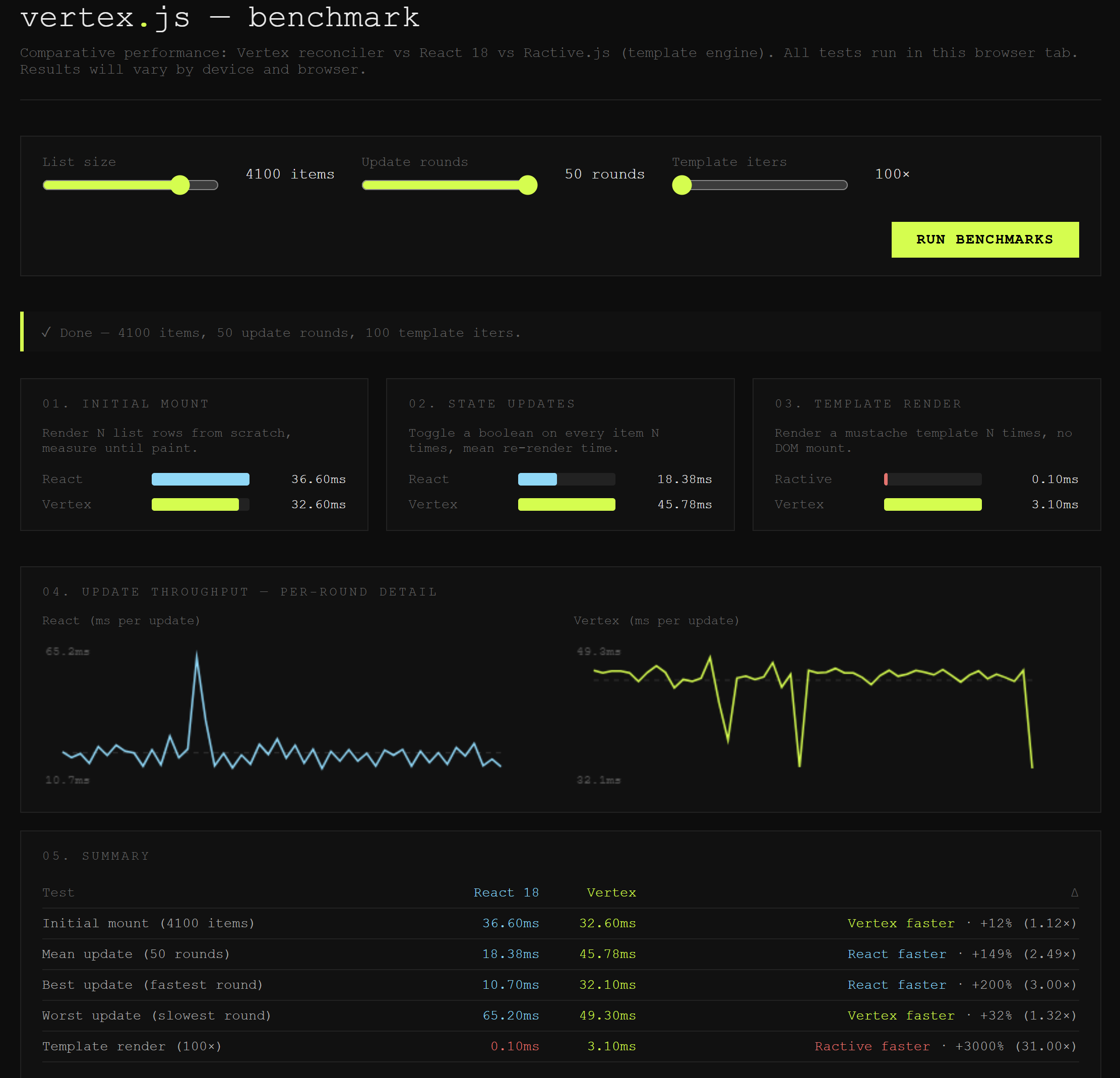The height and width of the screenshot is (1078, 1120).
Task: Select the Initial mount summary row
Action: pos(149,923)
